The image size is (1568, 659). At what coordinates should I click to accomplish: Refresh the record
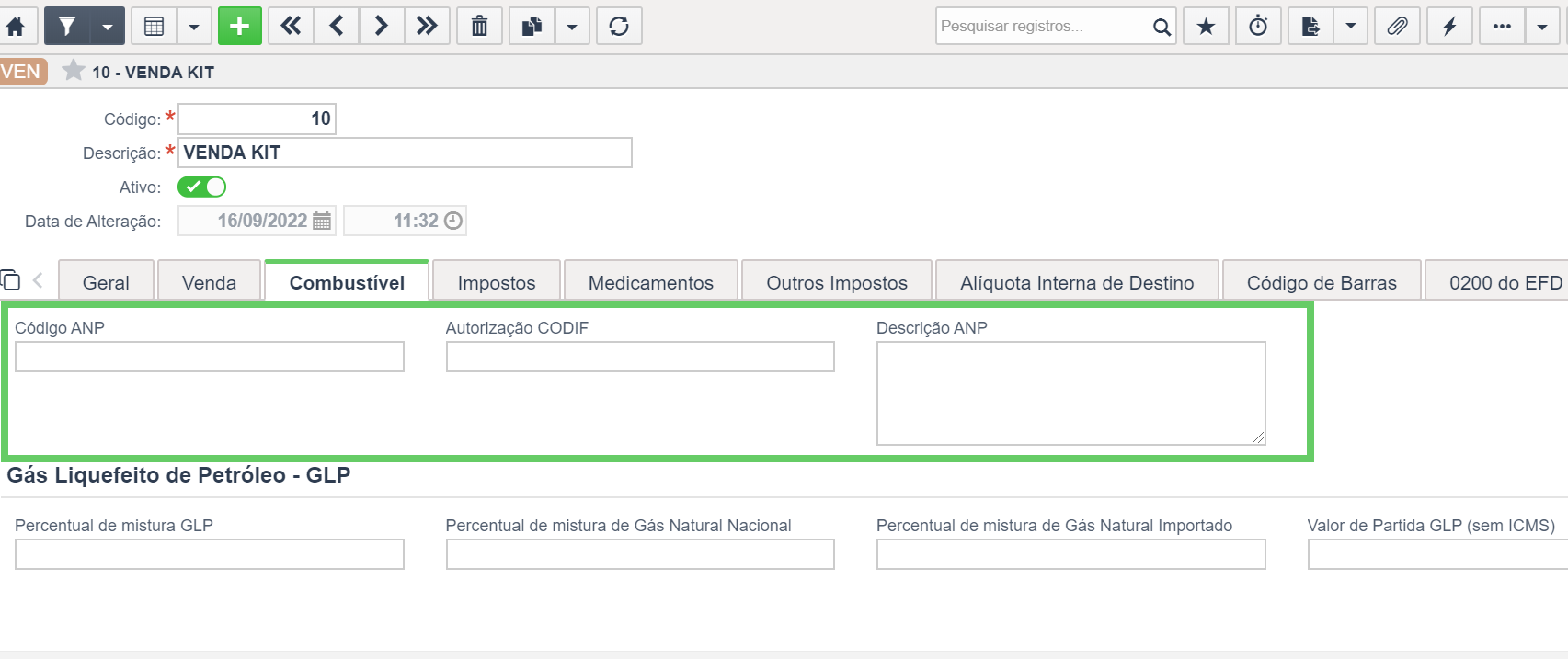tap(619, 26)
